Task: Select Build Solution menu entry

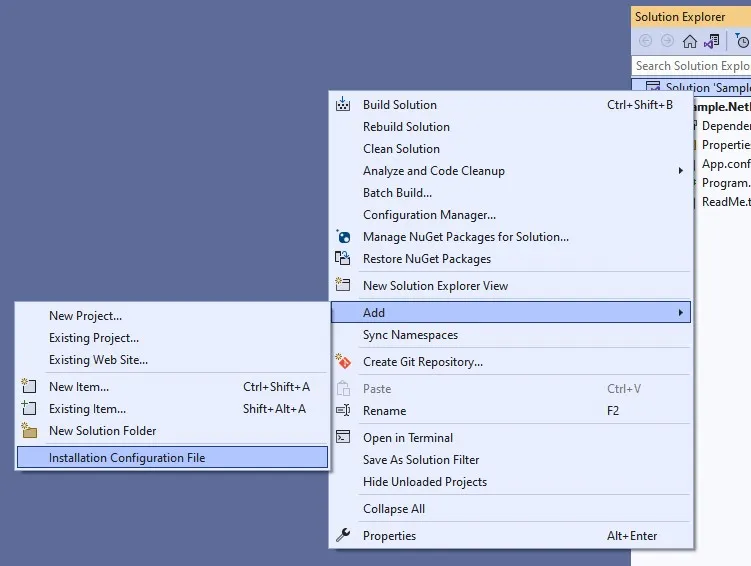Action: click(x=512, y=105)
